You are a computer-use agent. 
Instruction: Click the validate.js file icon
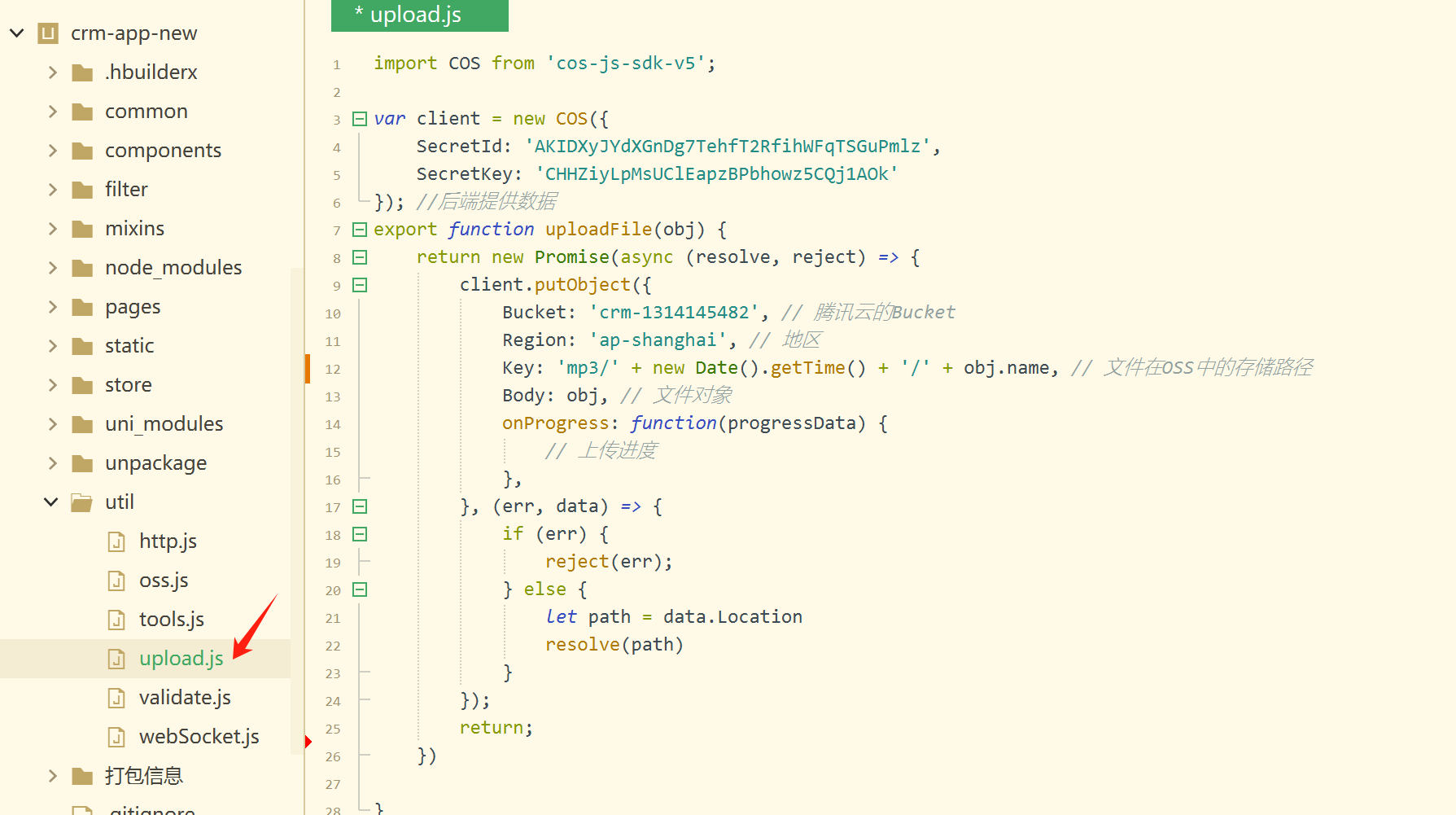116,697
